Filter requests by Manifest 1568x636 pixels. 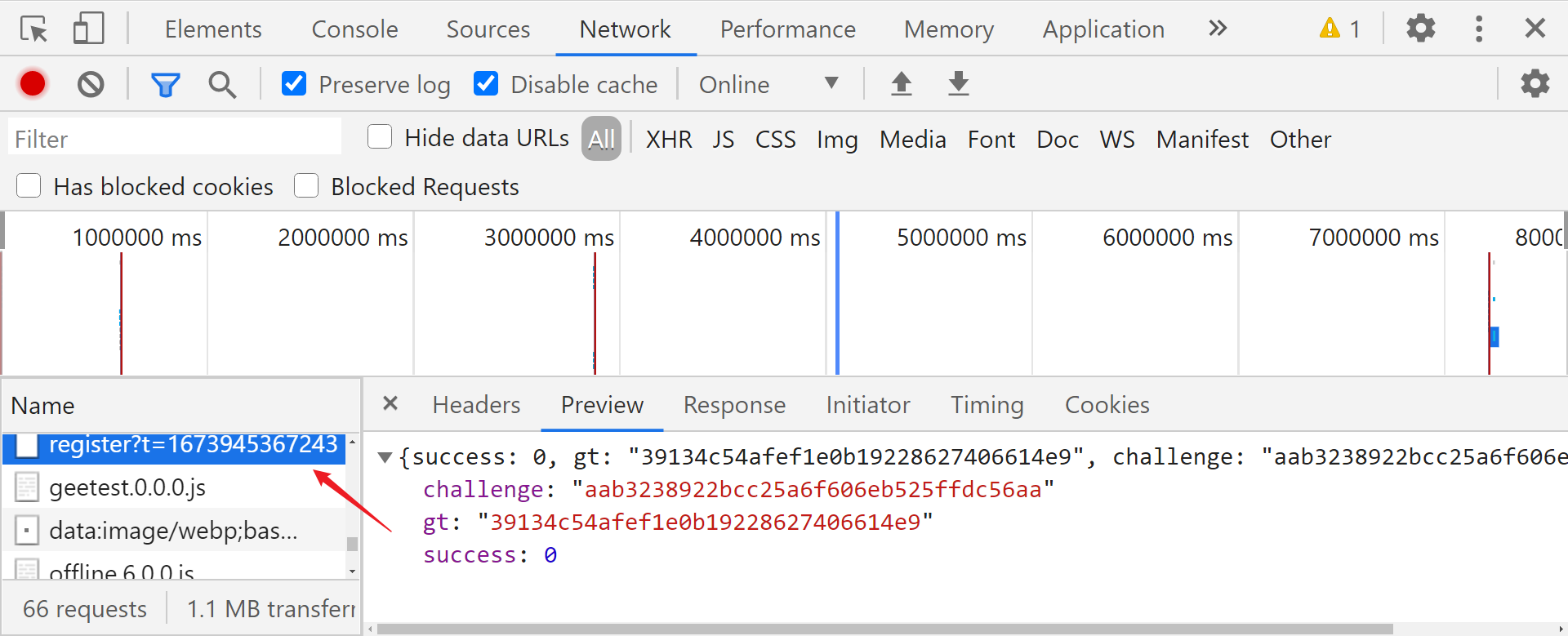[x=1202, y=140]
